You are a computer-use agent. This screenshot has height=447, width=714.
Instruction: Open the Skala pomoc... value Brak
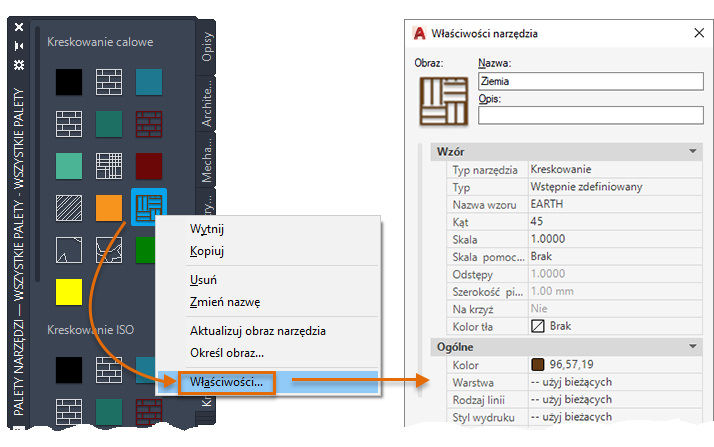coord(615,256)
